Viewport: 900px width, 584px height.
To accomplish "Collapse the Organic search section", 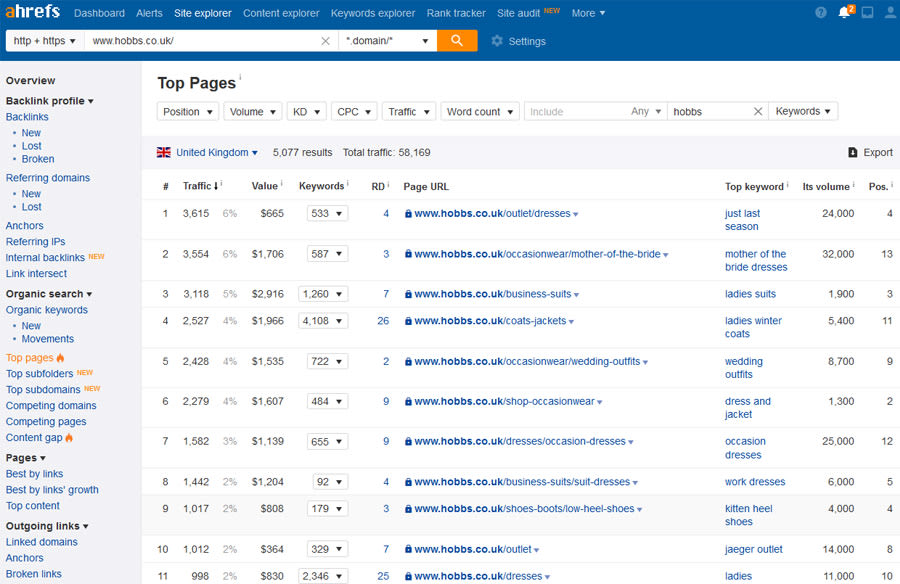I will [49, 294].
